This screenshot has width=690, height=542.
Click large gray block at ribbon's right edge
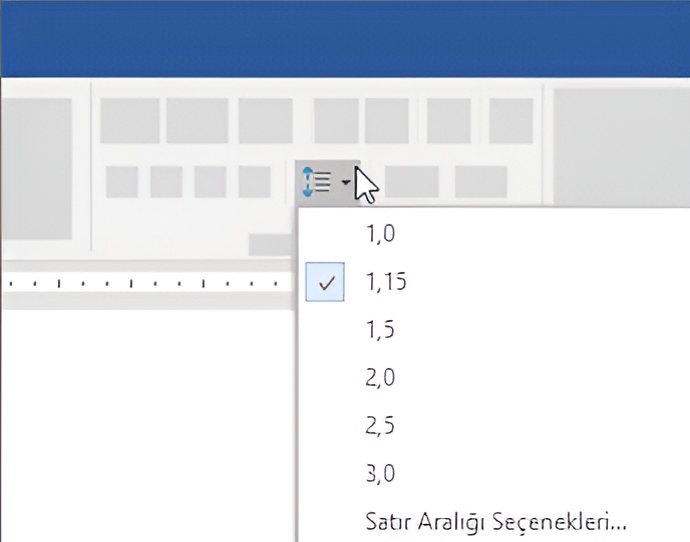point(620,150)
